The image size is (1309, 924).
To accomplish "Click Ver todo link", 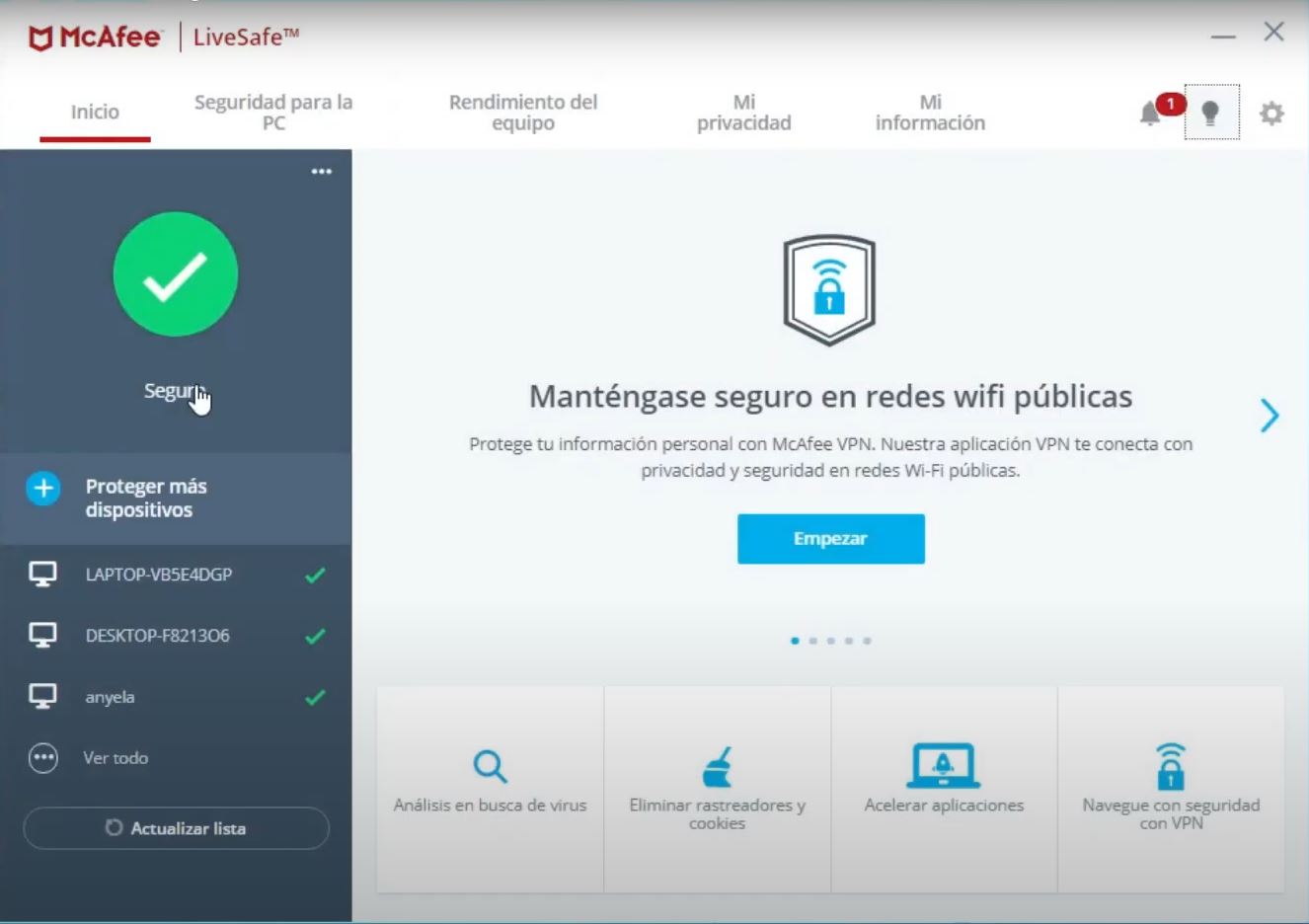I will pyautogui.click(x=115, y=758).
